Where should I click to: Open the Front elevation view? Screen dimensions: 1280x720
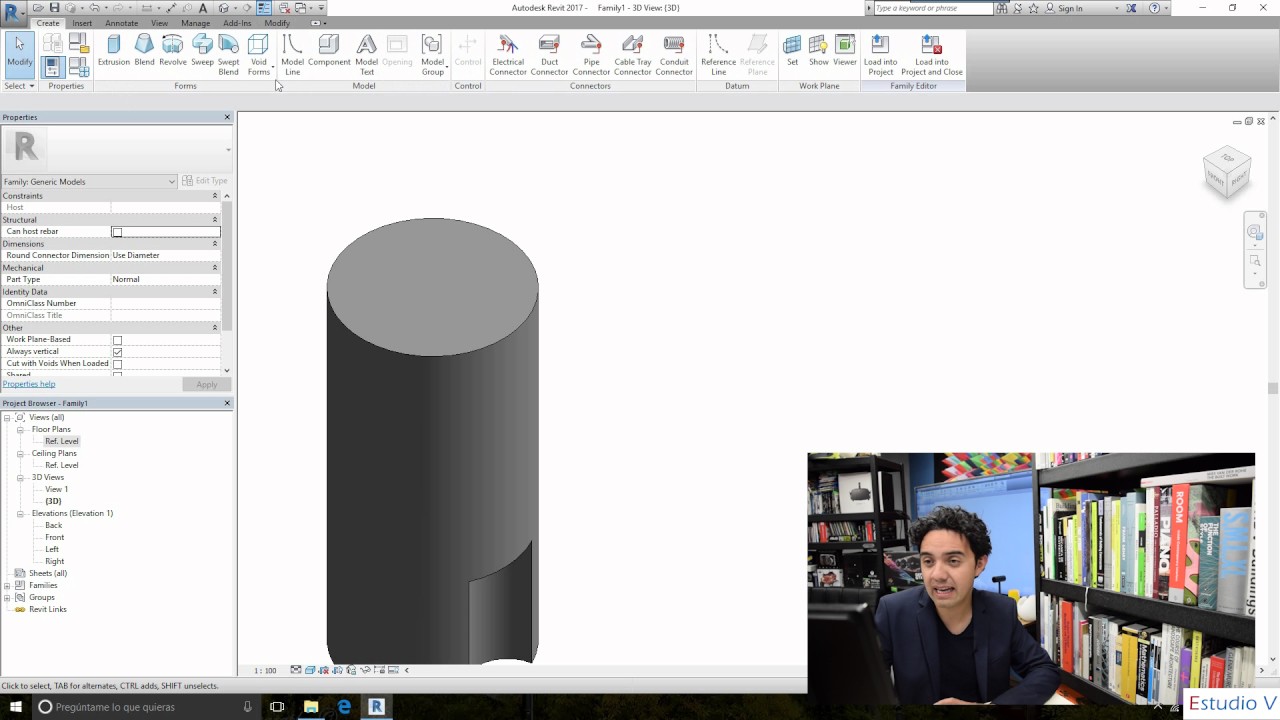tap(55, 537)
